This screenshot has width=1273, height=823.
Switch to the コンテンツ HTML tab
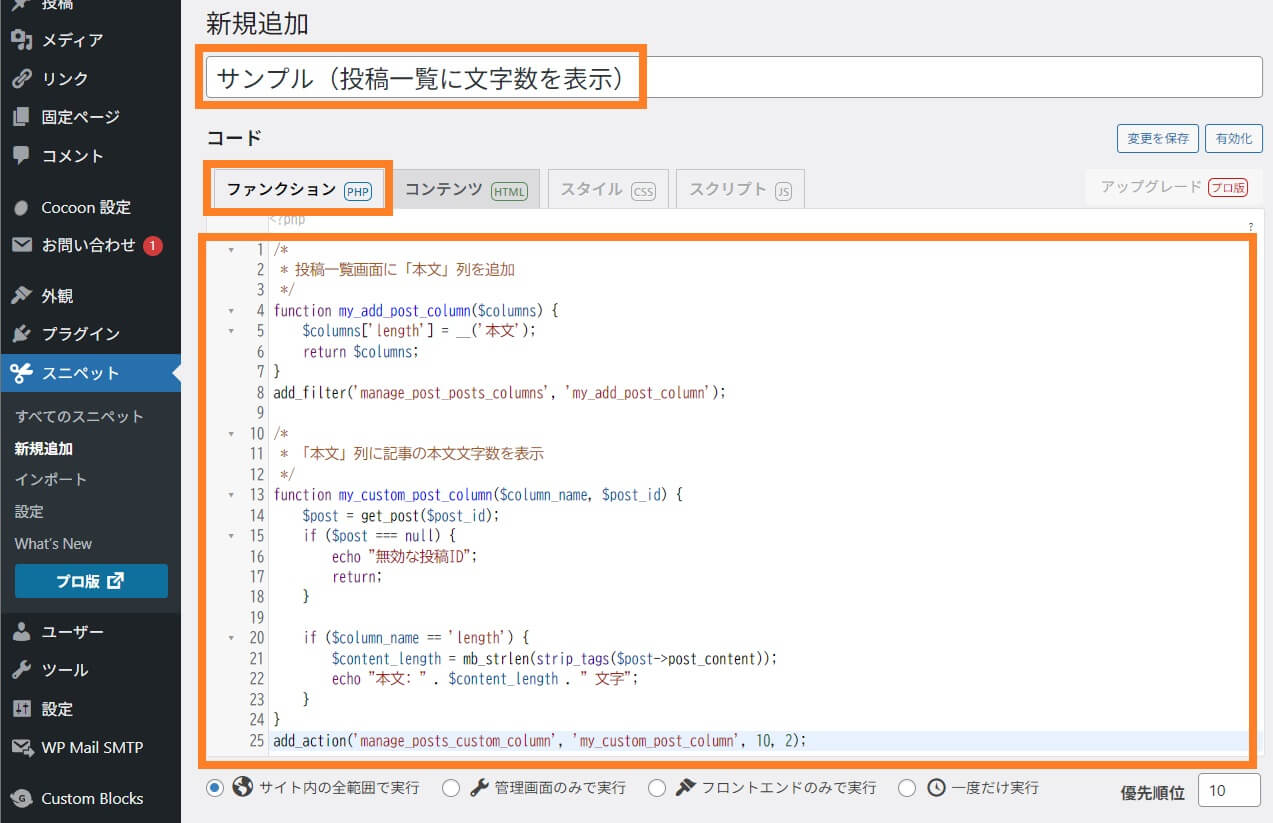coord(466,188)
